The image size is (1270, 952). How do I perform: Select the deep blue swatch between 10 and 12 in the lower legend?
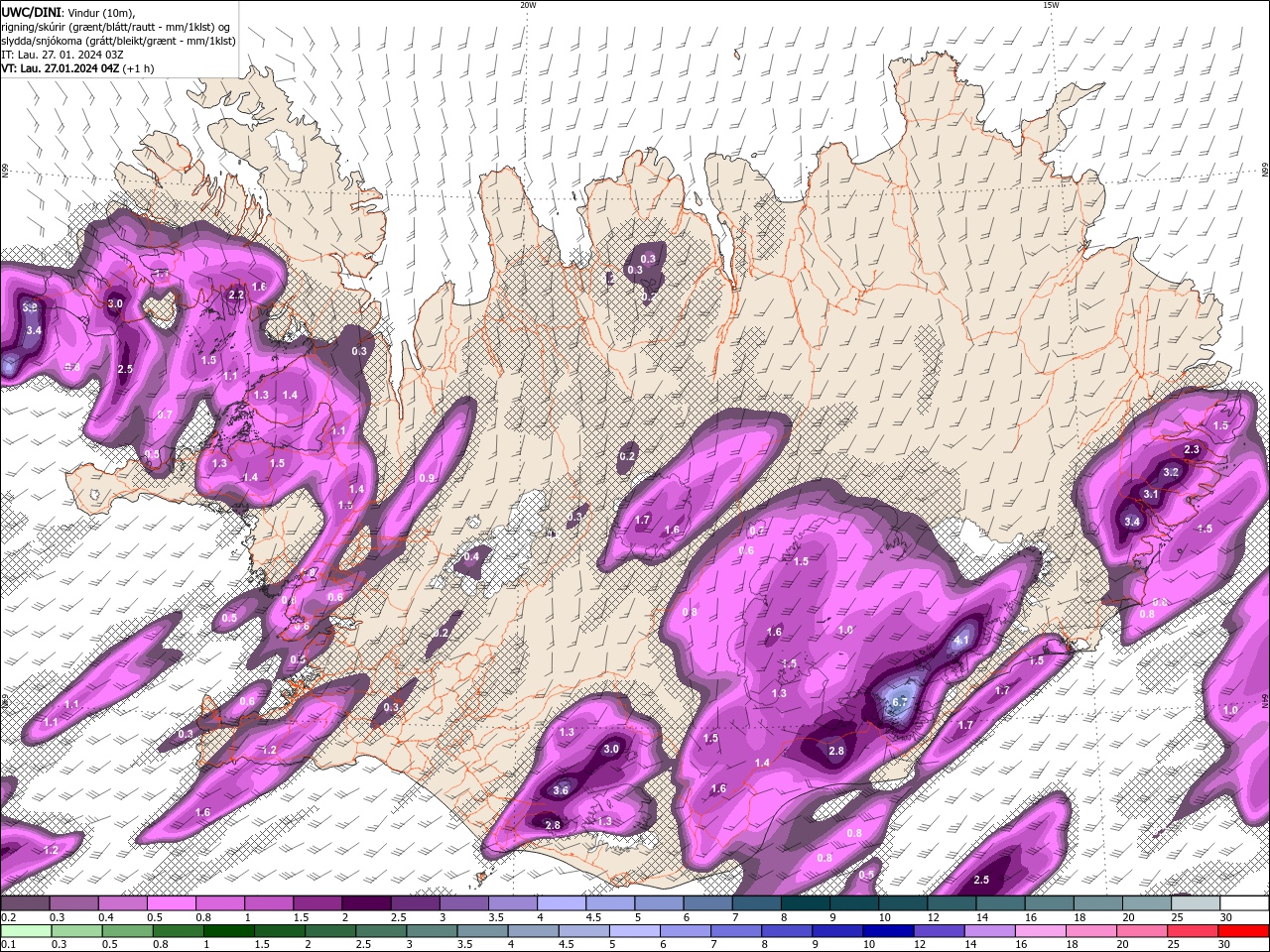(887, 931)
